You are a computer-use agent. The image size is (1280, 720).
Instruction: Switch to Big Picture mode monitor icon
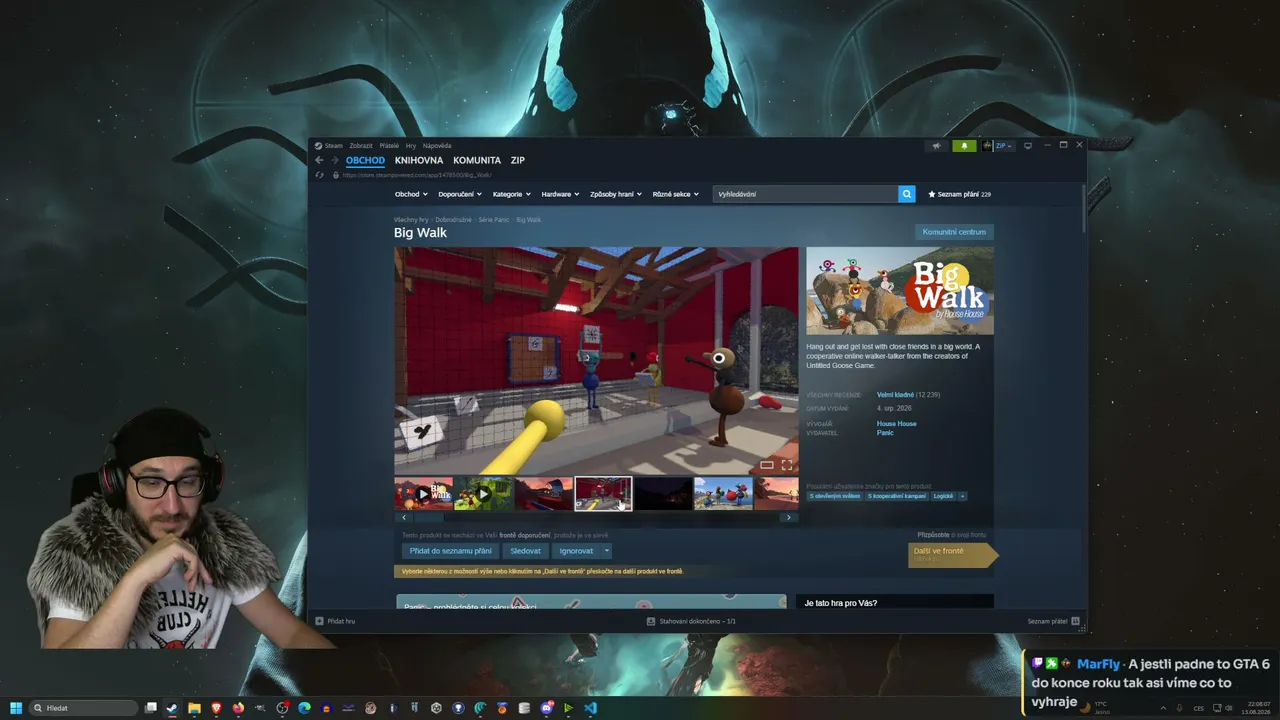(x=1027, y=146)
